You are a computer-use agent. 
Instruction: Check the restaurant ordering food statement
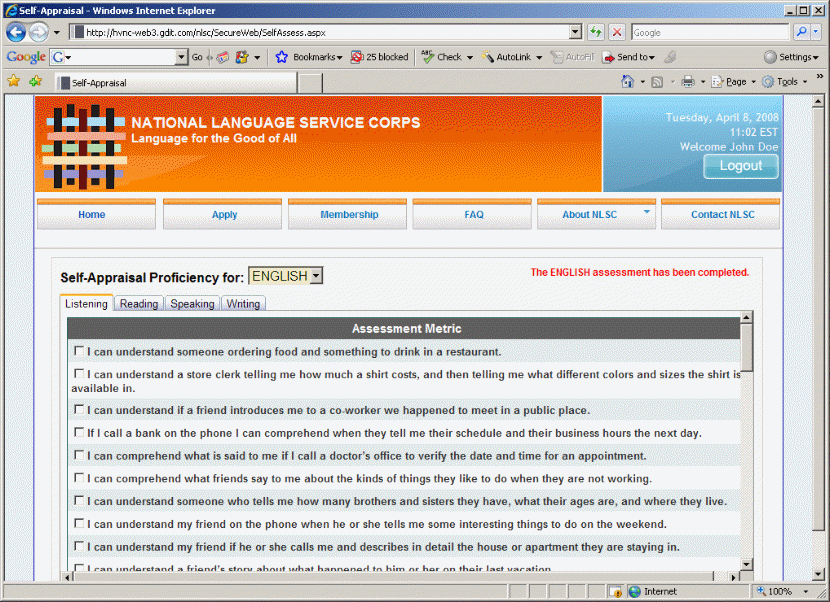click(79, 351)
